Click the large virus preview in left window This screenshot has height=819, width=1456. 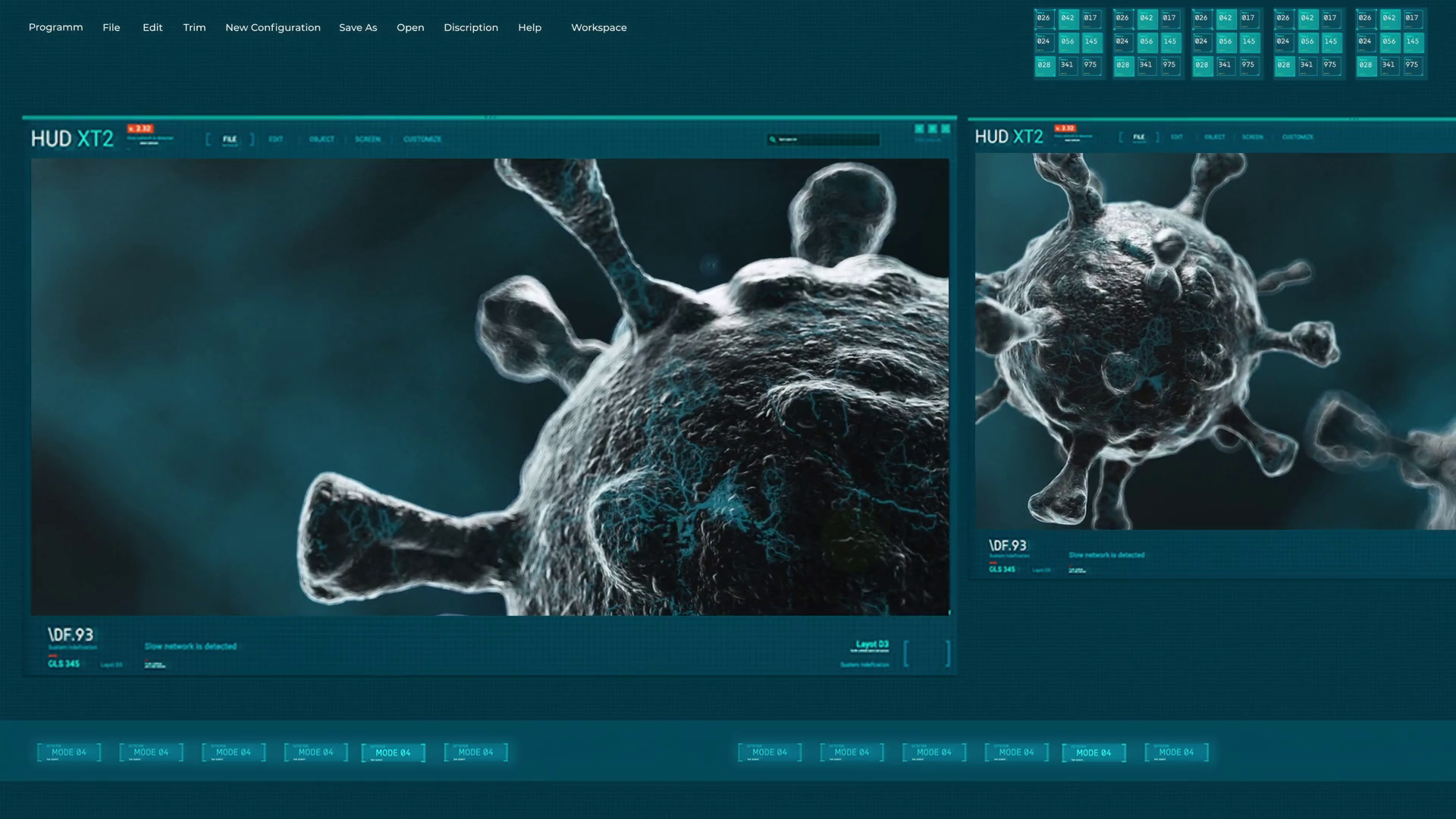point(490,387)
